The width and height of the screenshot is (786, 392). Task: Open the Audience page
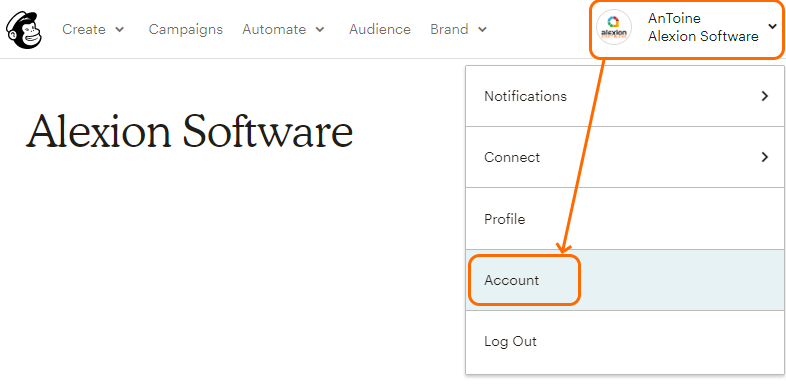pyautogui.click(x=380, y=30)
